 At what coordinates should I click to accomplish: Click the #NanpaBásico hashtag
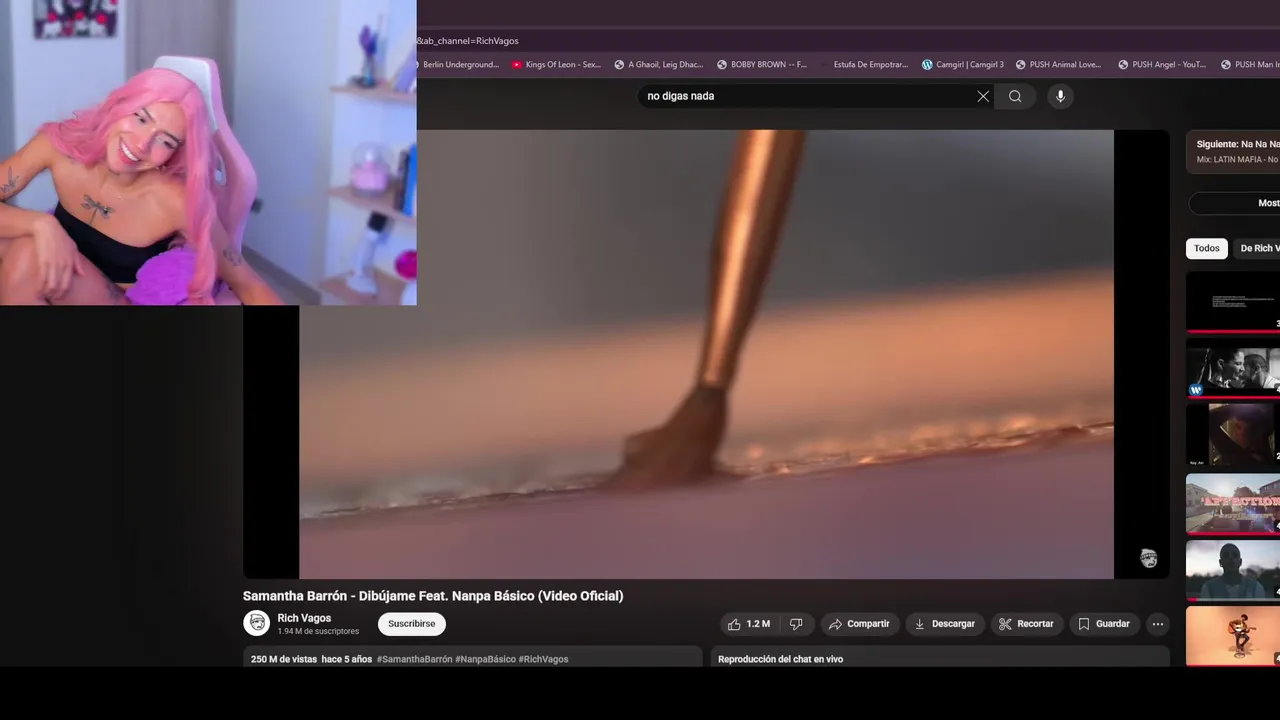point(485,660)
